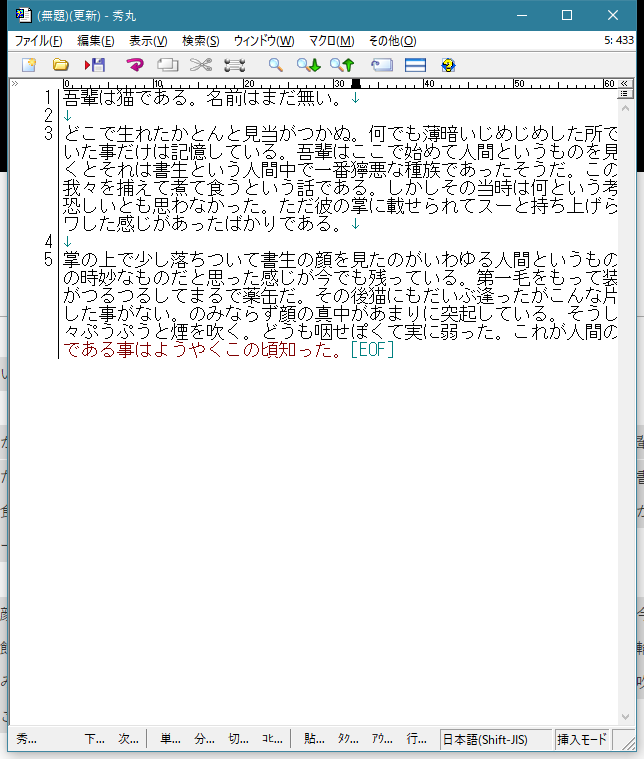Open the ウィンドウ(W) menu

pos(264,41)
